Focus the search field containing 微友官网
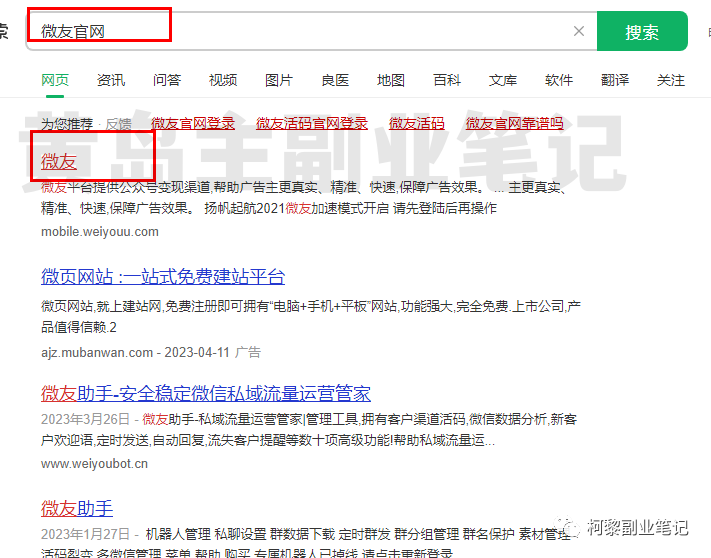This screenshot has width=711, height=558. pyautogui.click(x=300, y=31)
